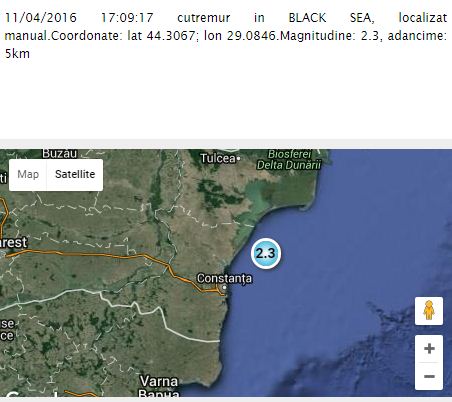Viewport: 452px width, 402px height.
Task: Click the Constanța city dot marker
Action: pyautogui.click(x=225, y=287)
